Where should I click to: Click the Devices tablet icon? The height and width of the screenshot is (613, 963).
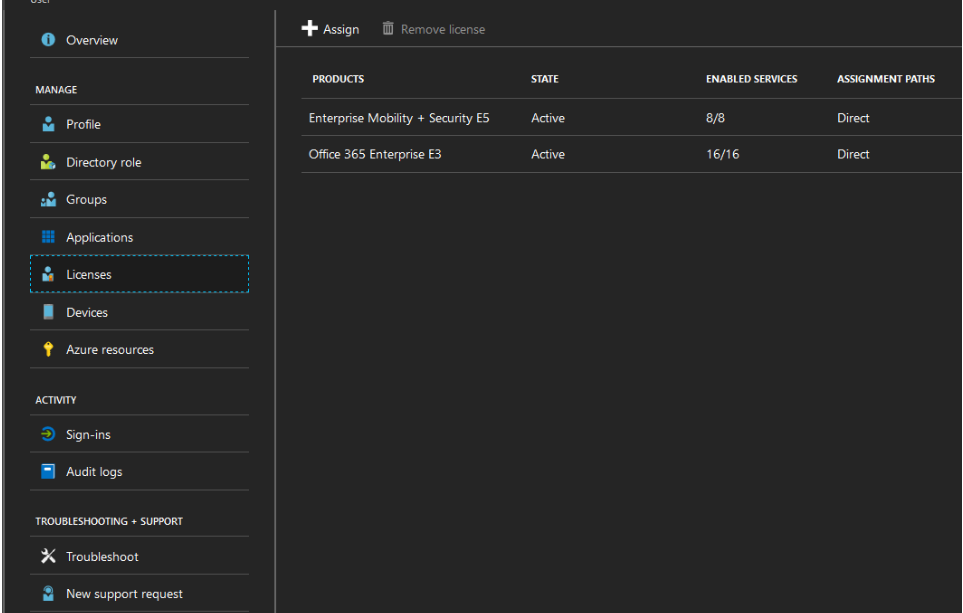(48, 312)
